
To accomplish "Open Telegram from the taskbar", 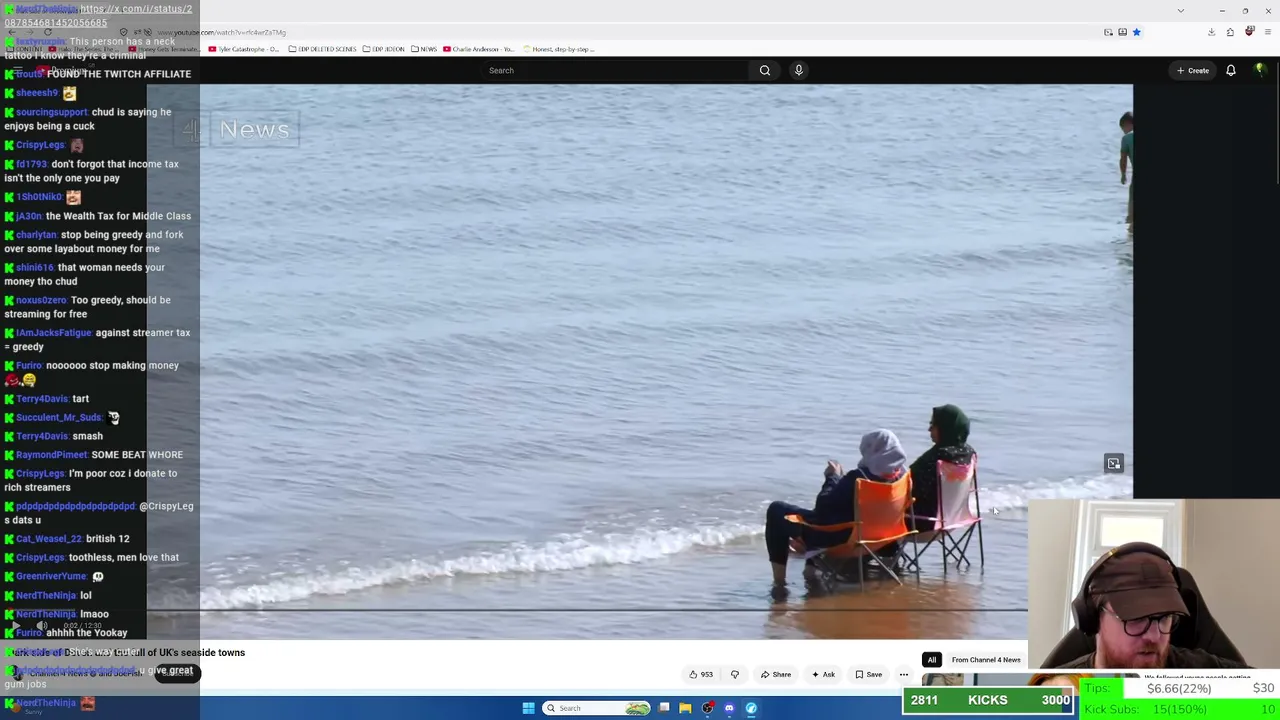I will 751,708.
